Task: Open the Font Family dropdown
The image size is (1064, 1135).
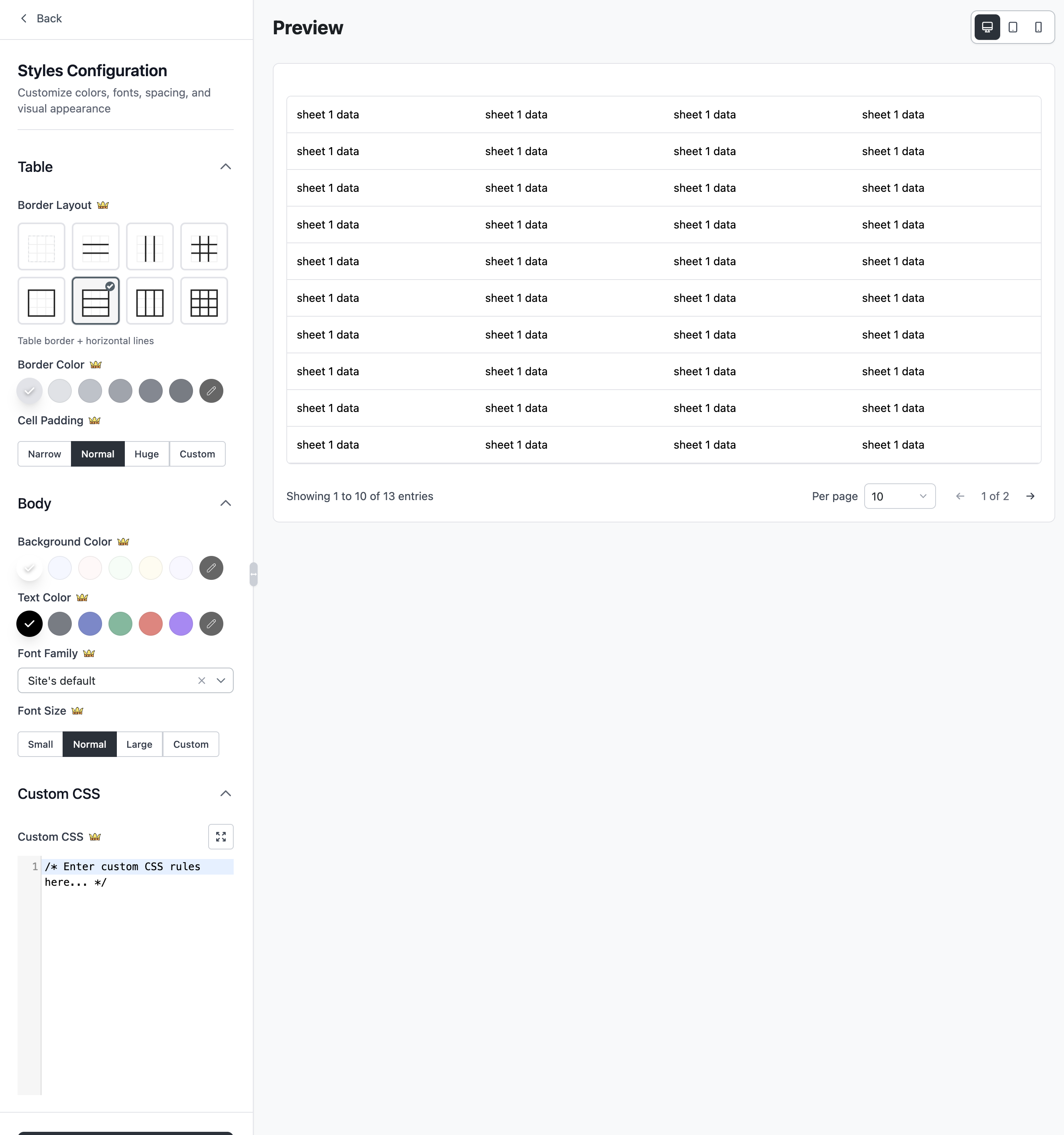Action: tap(126, 680)
